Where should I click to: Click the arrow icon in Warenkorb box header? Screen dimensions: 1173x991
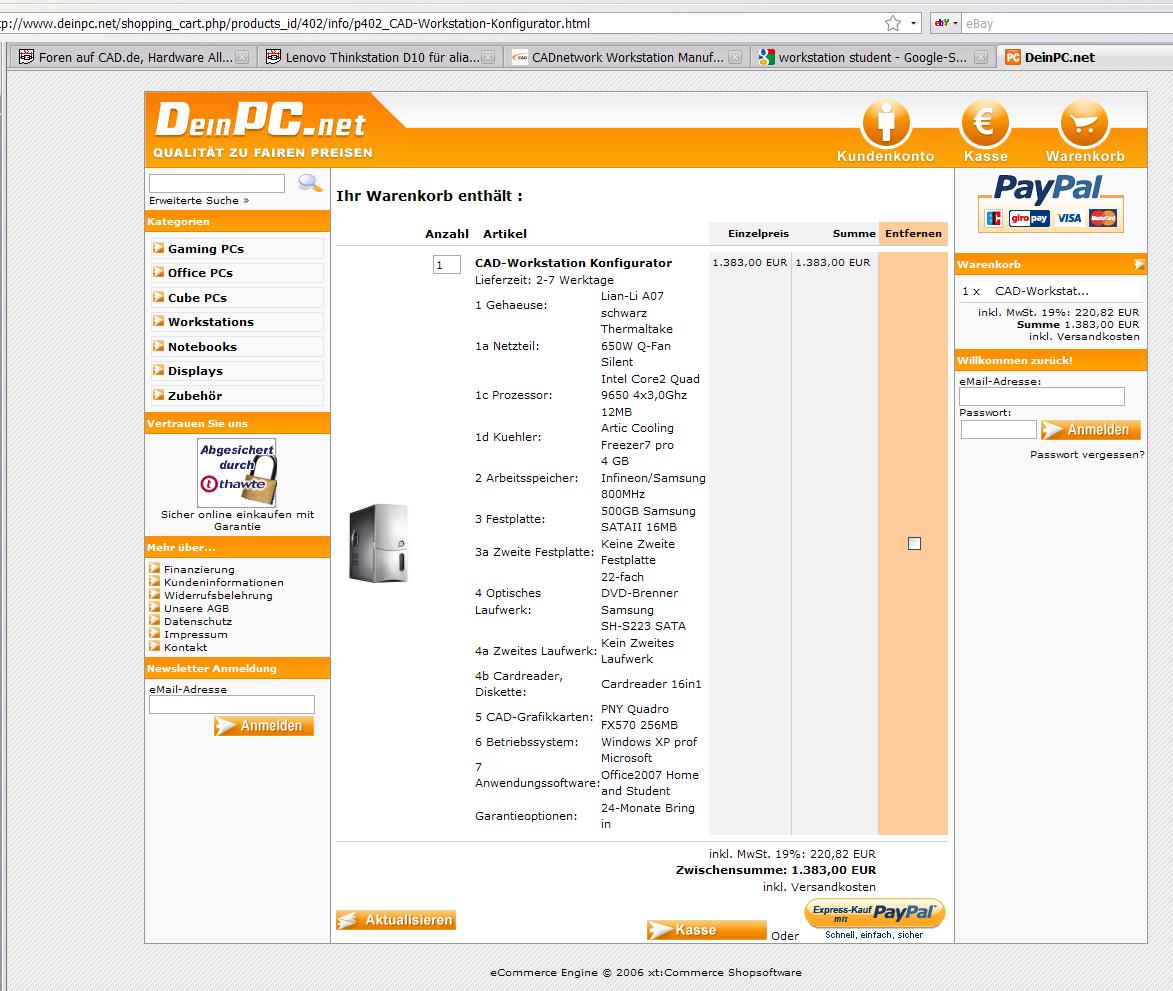(1139, 264)
